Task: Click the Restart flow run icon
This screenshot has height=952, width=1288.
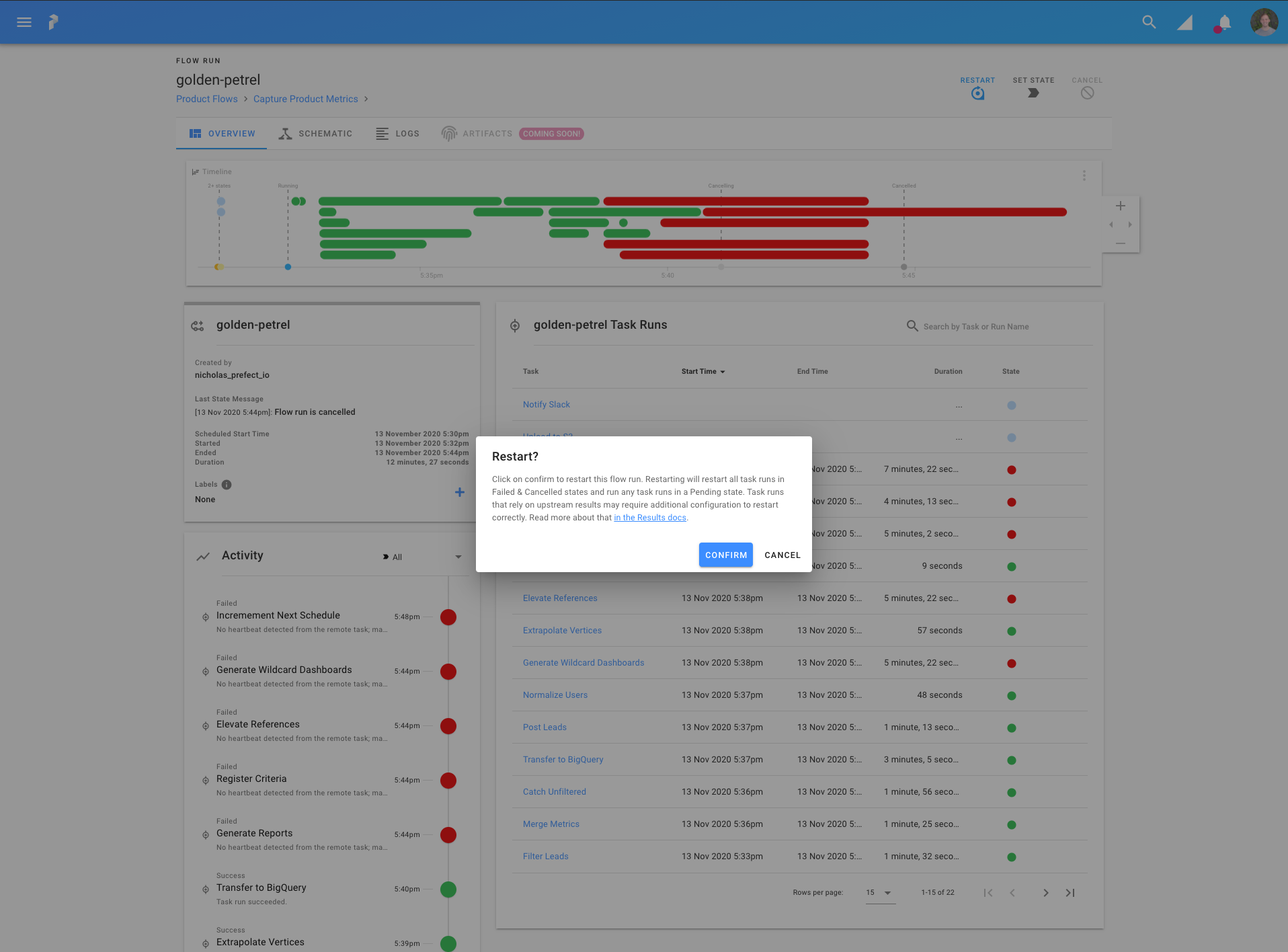Action: [977, 93]
